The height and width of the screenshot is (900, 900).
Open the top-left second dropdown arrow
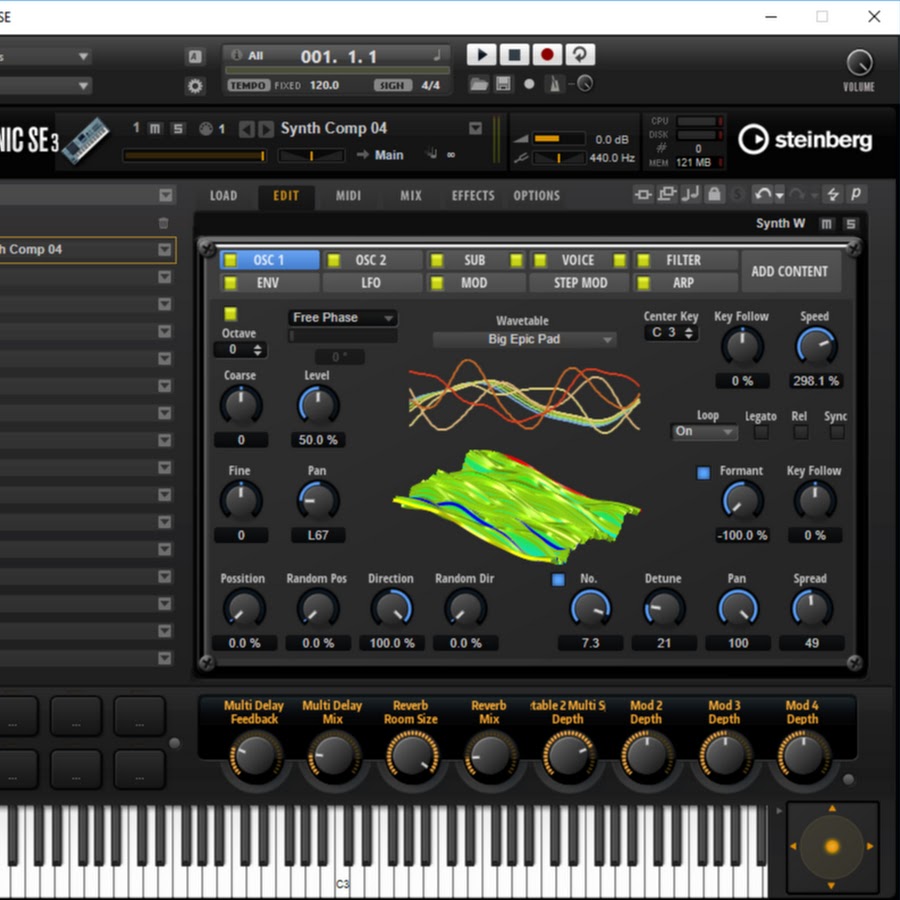click(x=84, y=86)
